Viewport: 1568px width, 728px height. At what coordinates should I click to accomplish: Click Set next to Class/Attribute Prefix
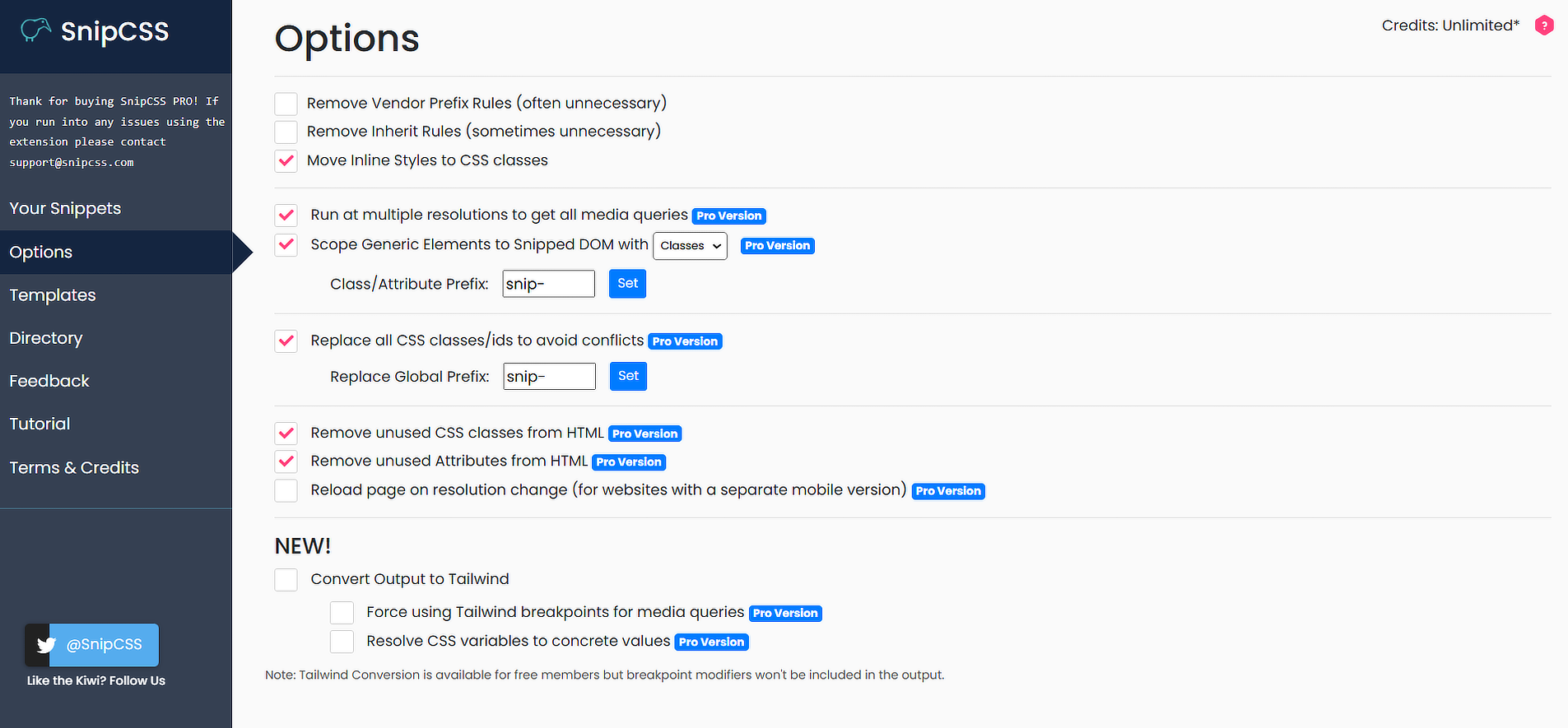tap(627, 284)
